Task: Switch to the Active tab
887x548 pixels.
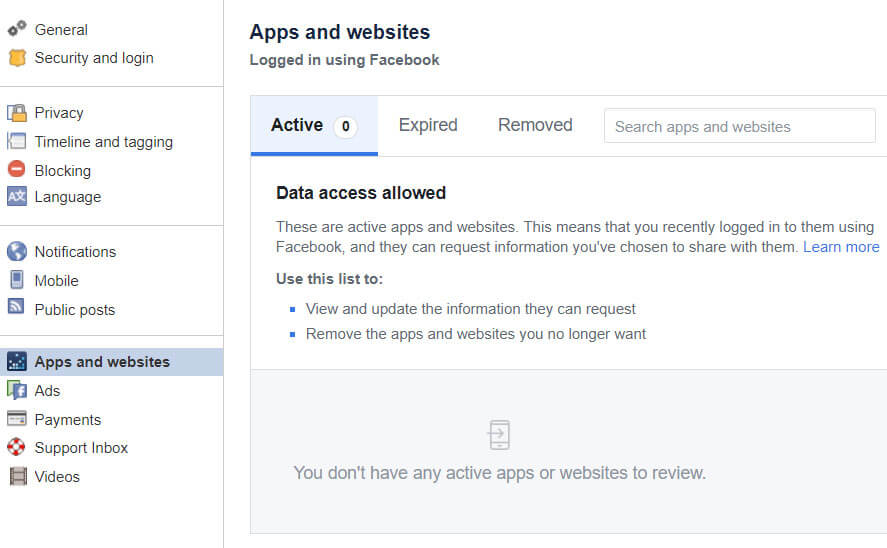Action: (x=314, y=126)
